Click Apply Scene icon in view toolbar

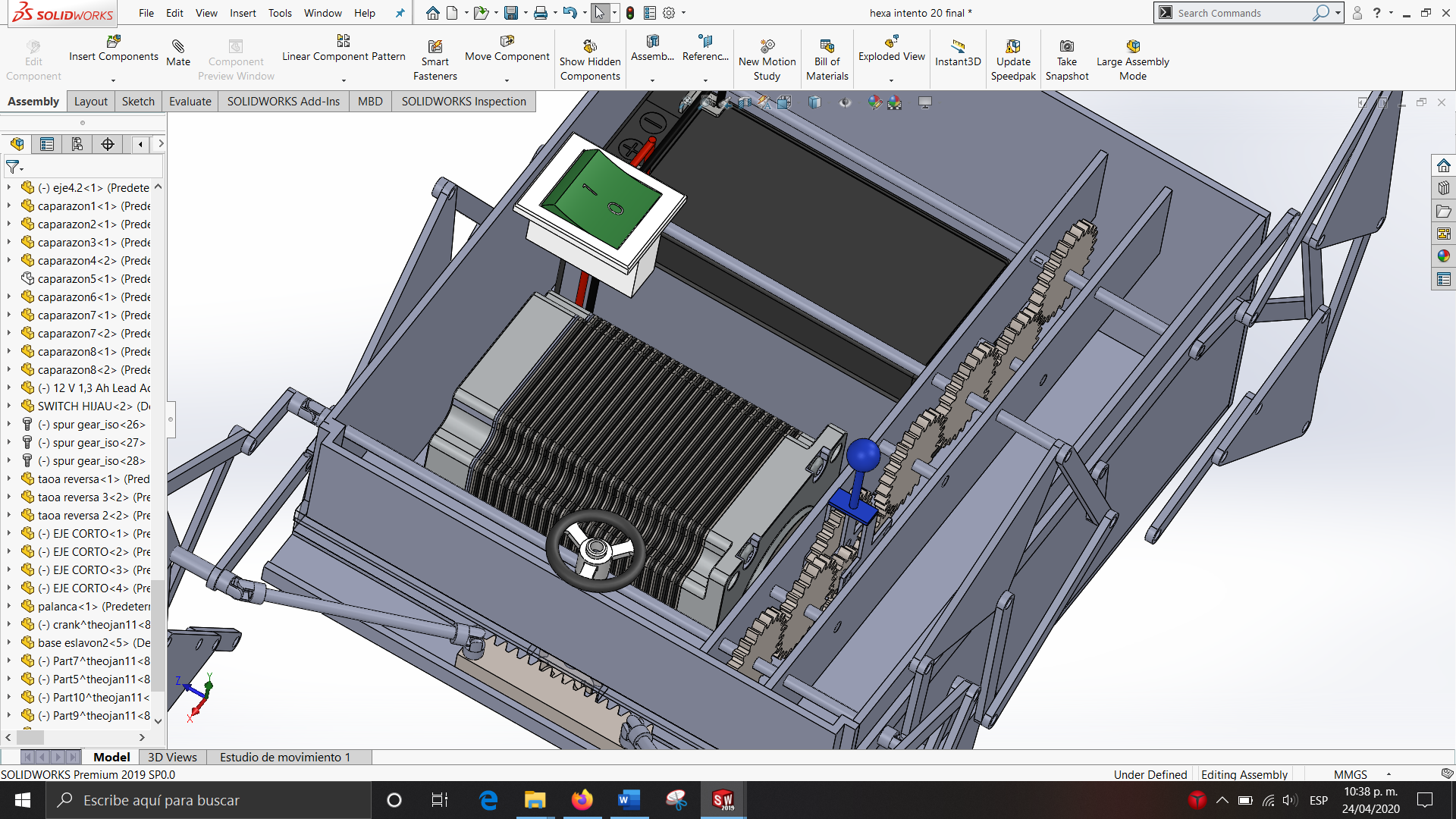point(895,102)
